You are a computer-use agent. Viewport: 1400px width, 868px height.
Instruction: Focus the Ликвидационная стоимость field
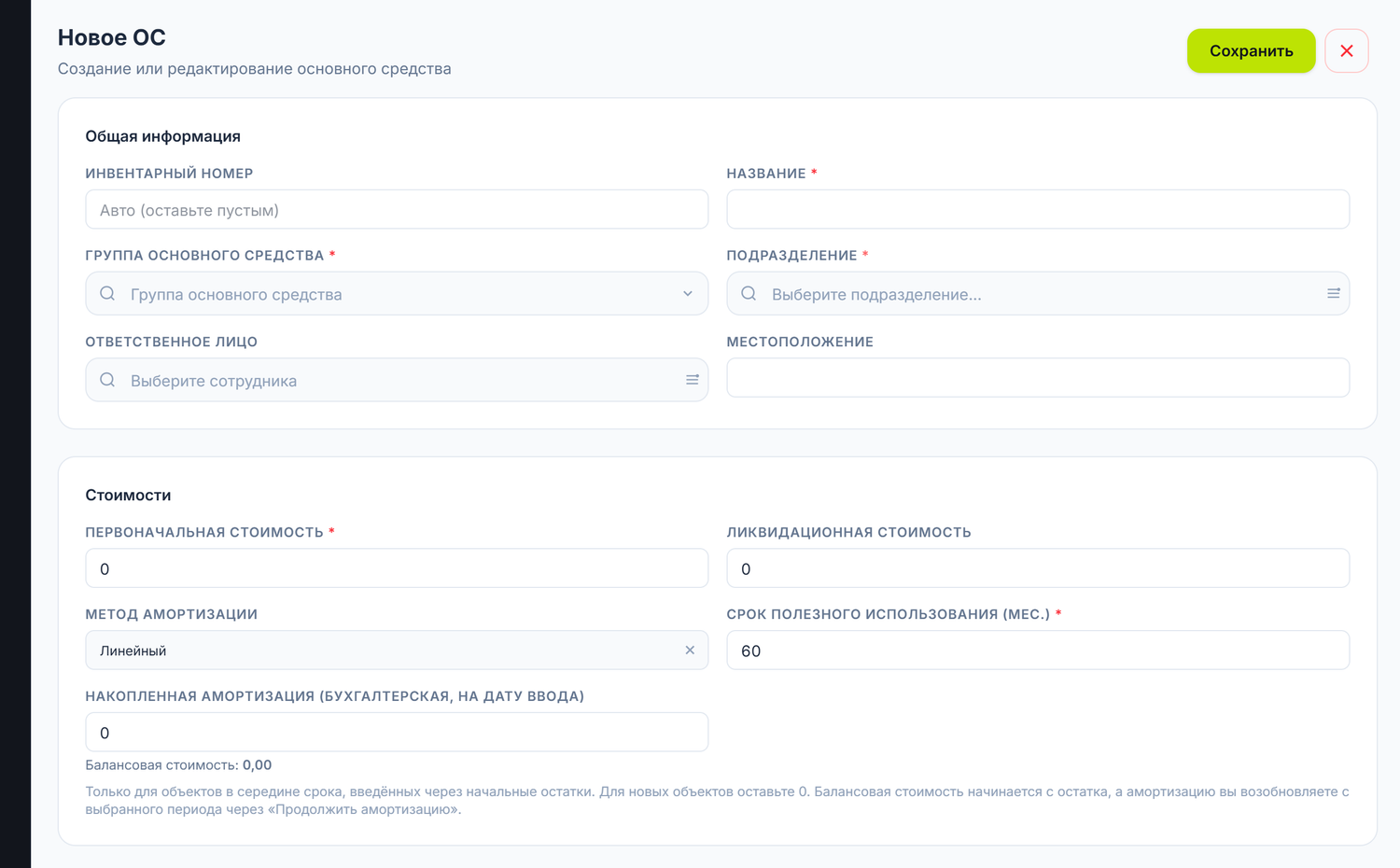point(1038,568)
